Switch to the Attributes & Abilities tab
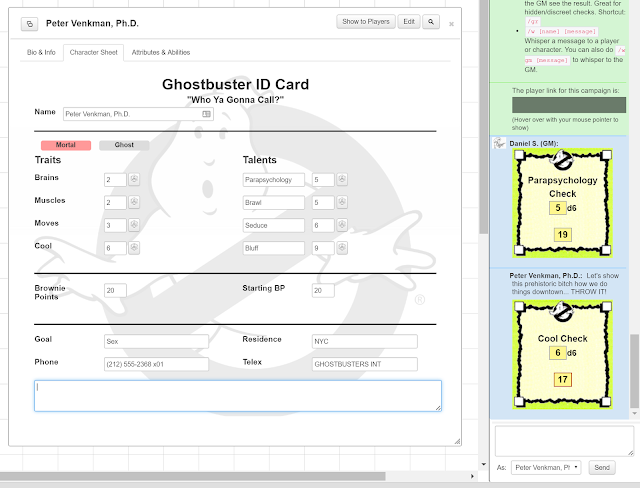This screenshot has height=488, width=640. (161, 52)
